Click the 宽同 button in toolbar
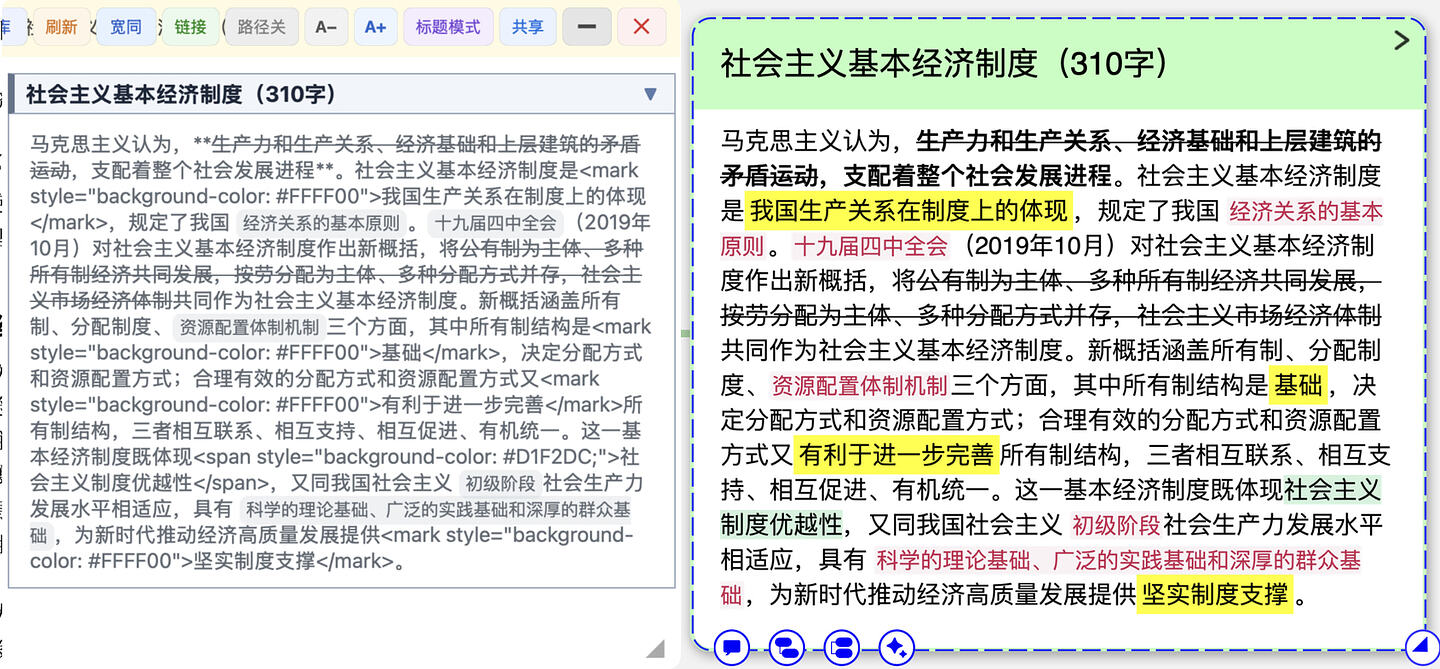Screen dimensions: 1440x669 (126, 27)
